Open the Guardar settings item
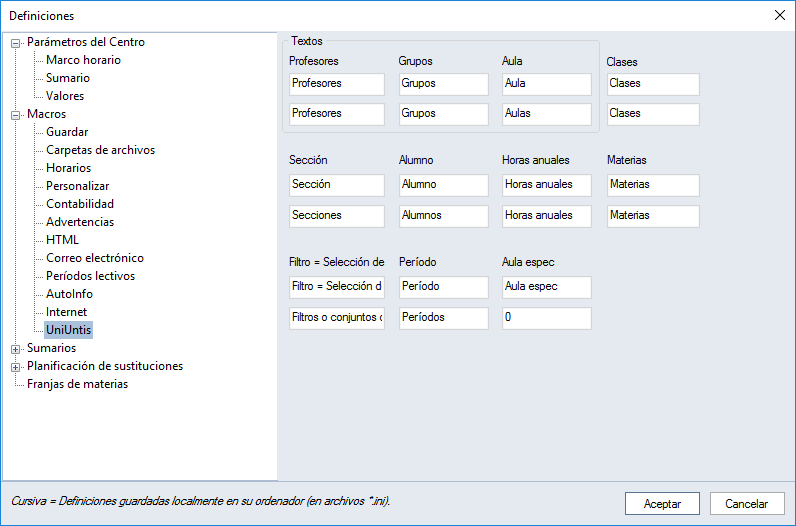 (67, 132)
